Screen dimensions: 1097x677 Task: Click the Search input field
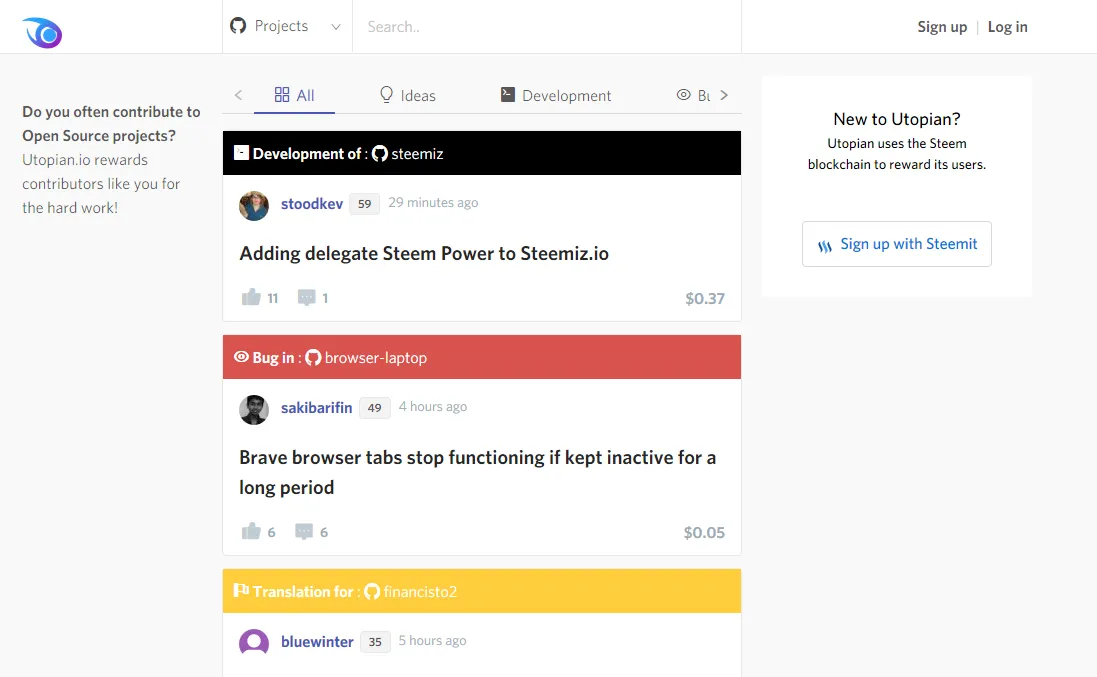pos(546,27)
